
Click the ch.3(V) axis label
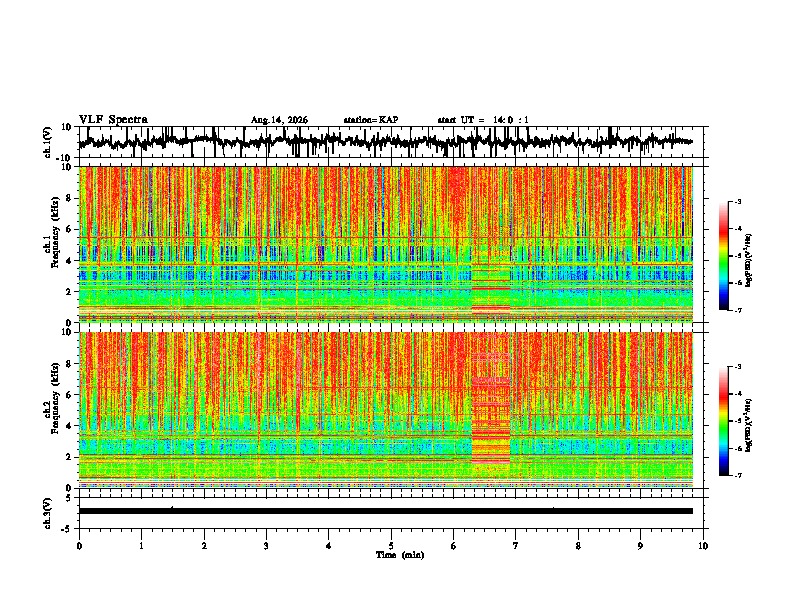tap(48, 513)
